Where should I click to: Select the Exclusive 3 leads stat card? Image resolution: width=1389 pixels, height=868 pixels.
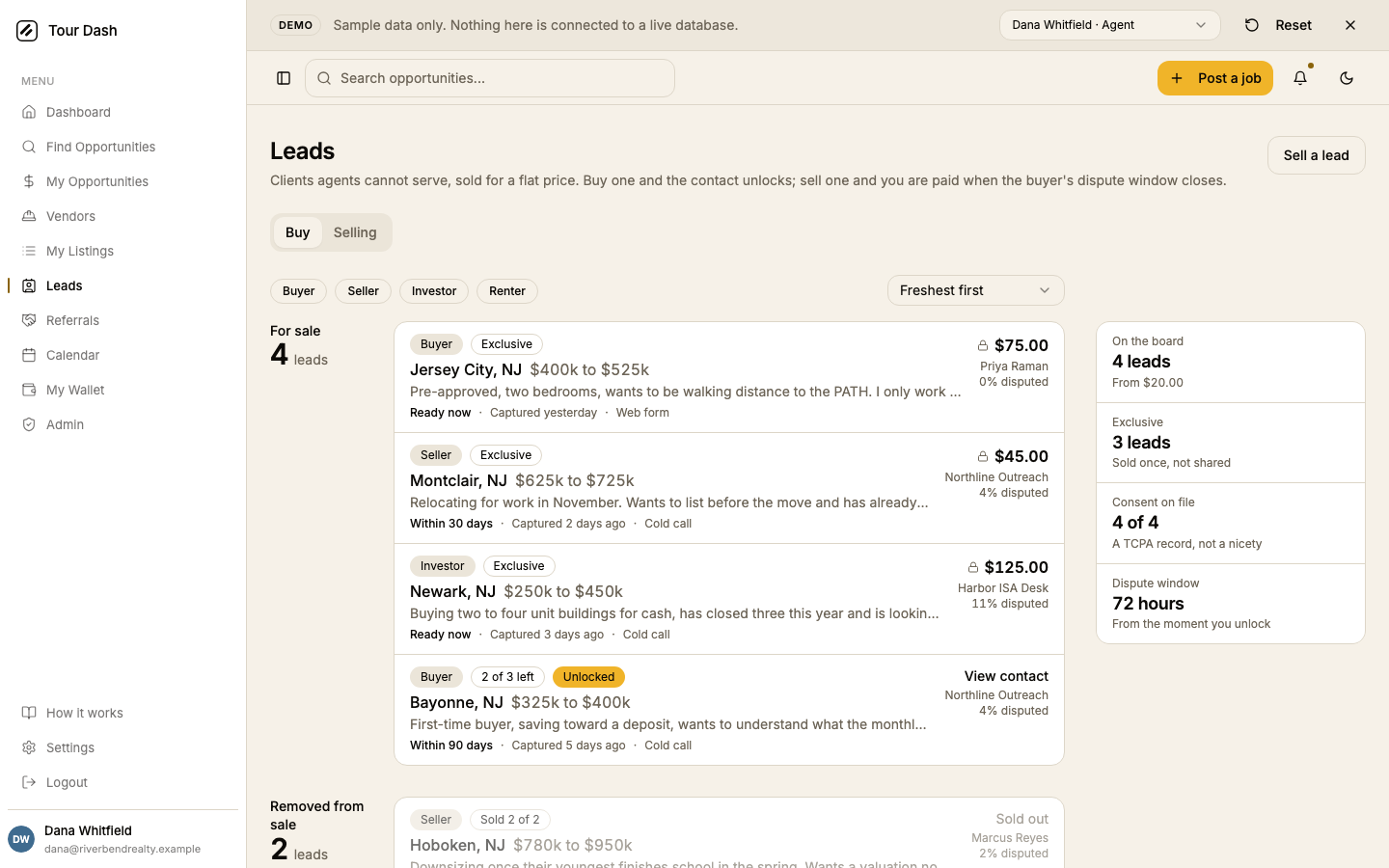(x=1231, y=443)
